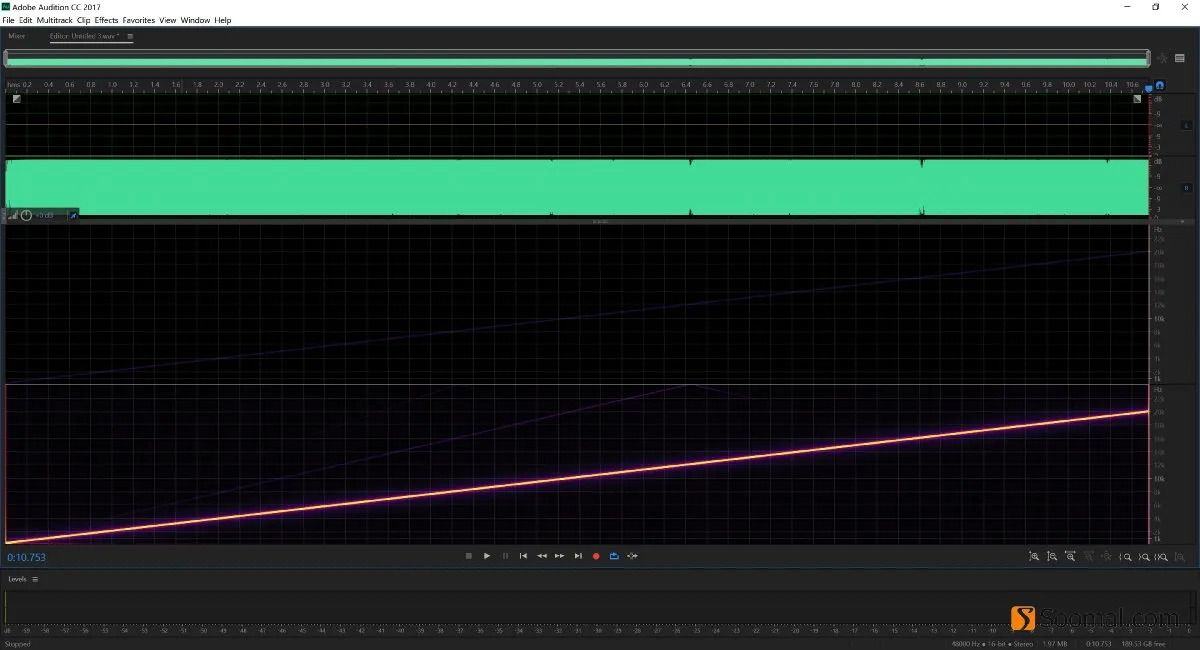Screen dimensions: 1200x650
Task: Click the blue playhead marker on the ruler
Action: tap(1148, 88)
